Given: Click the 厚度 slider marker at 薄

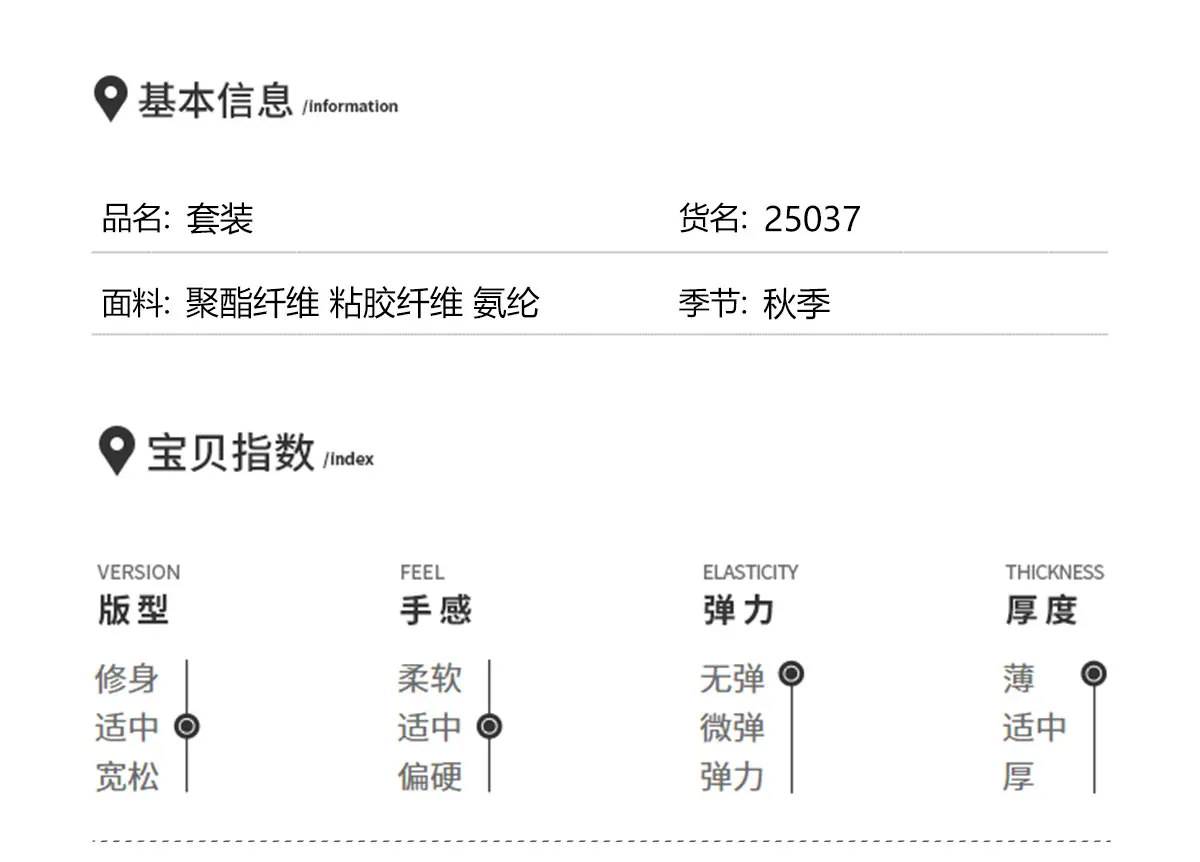Looking at the screenshot, I should (x=1094, y=674).
